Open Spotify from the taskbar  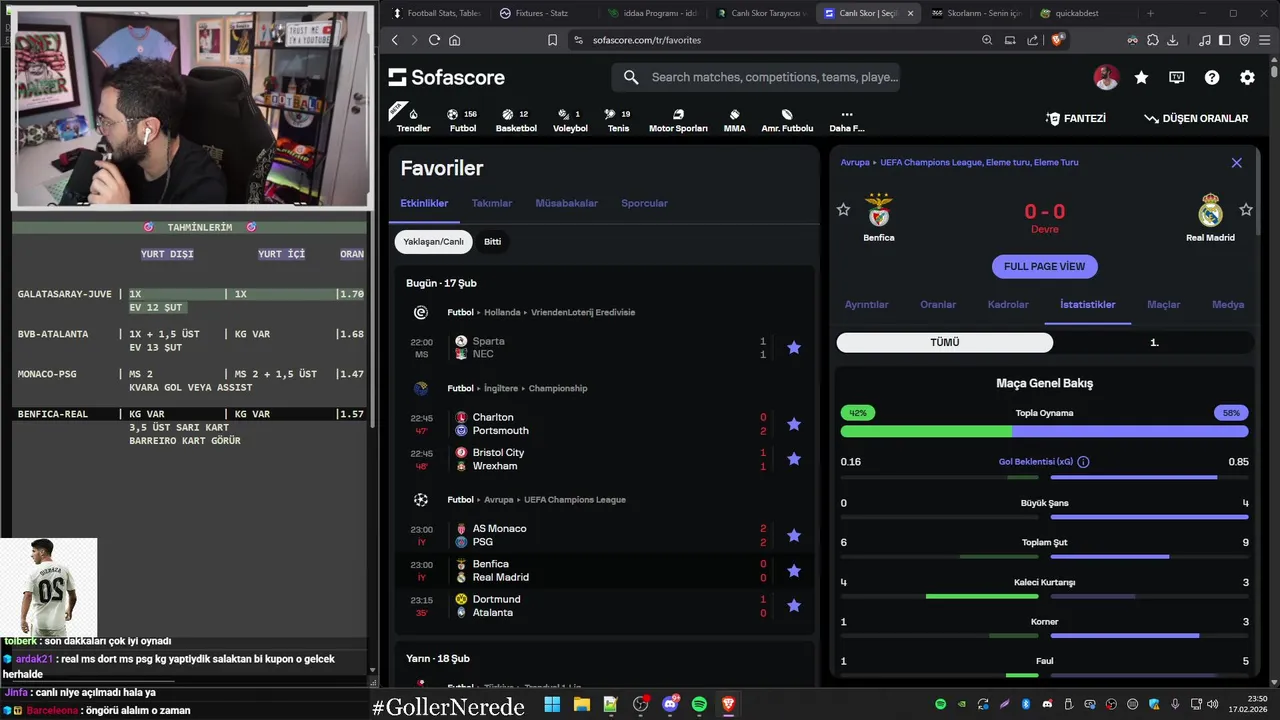pos(699,705)
